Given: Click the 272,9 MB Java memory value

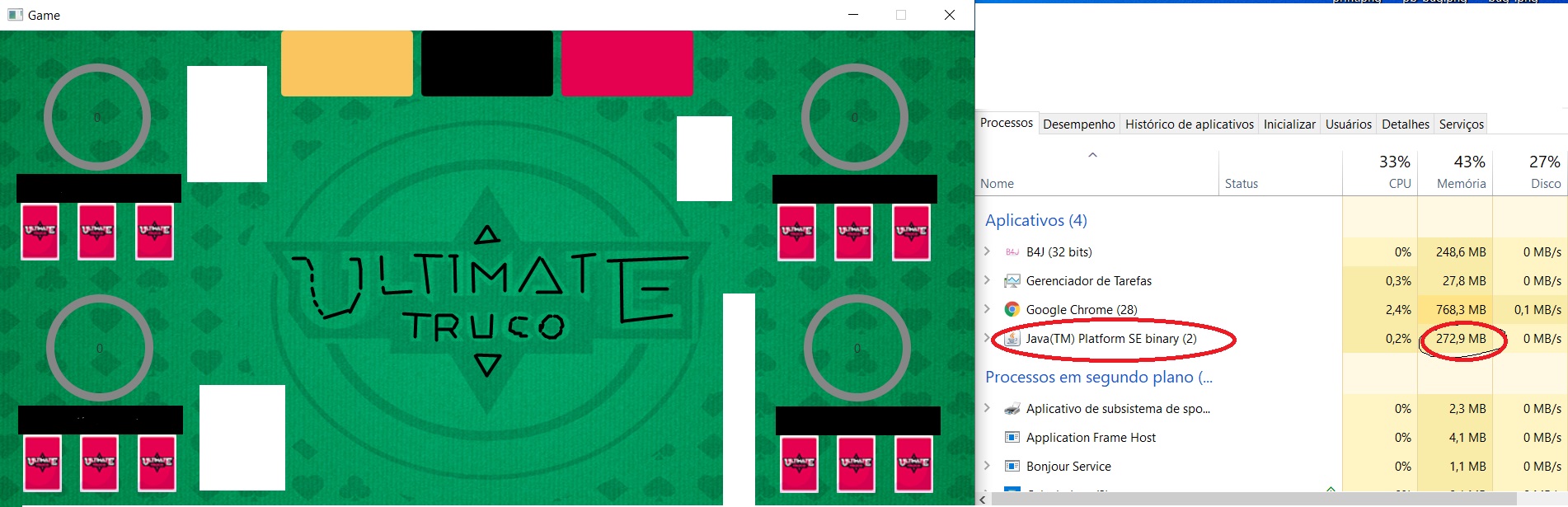Looking at the screenshot, I should (x=1461, y=339).
